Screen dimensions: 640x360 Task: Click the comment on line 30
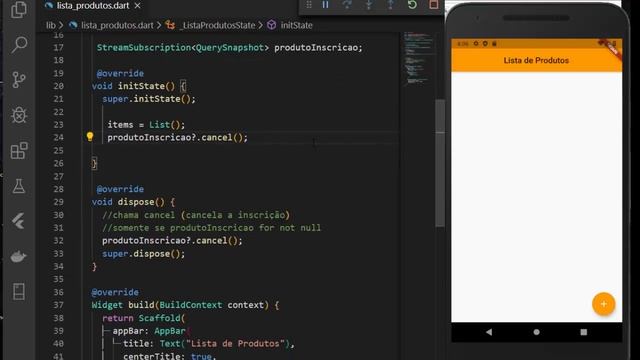point(196,215)
